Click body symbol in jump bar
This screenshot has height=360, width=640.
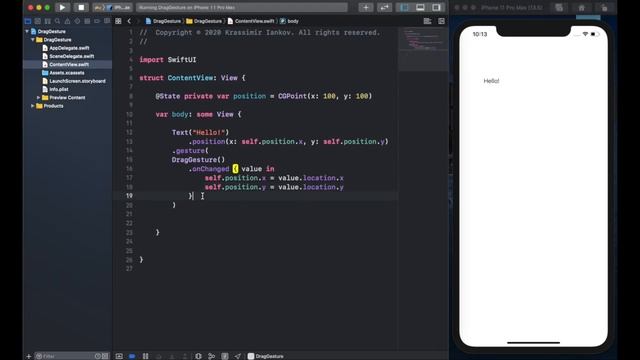click(x=289, y=21)
